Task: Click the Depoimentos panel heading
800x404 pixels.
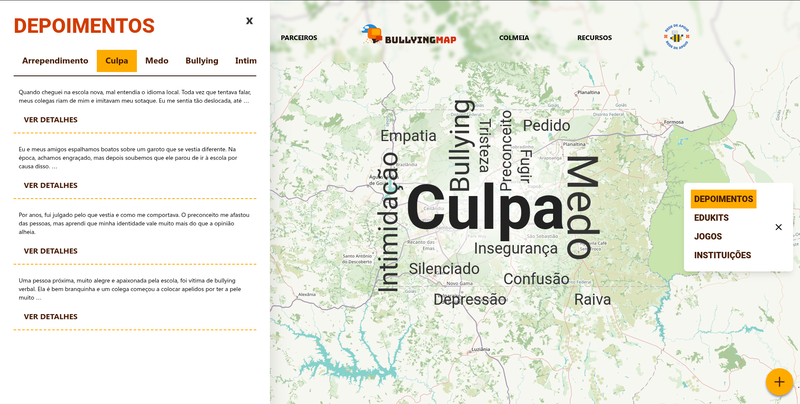Action: coord(84,26)
